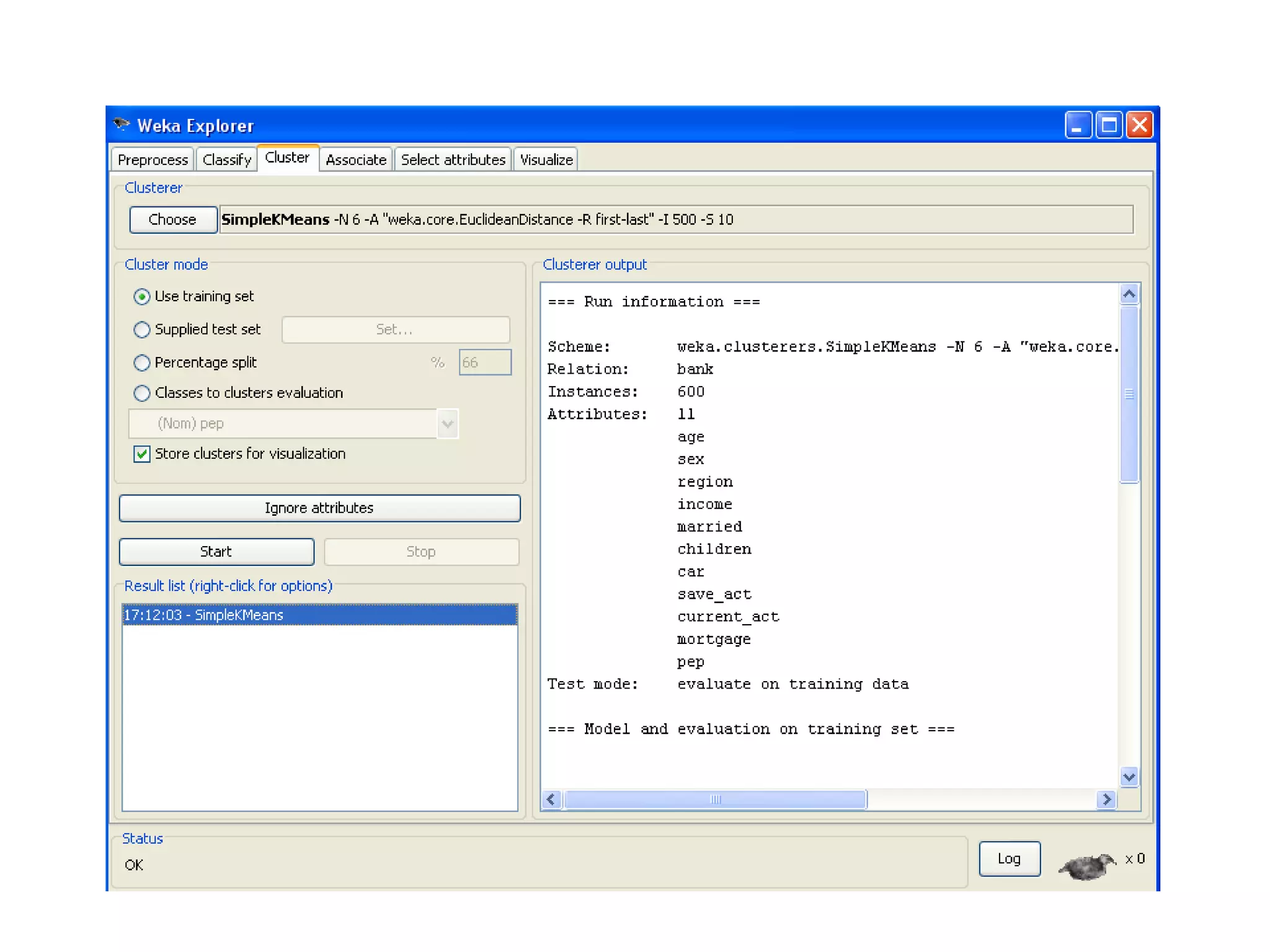
Task: Maximize the Weka Explorer window
Action: (x=1109, y=125)
